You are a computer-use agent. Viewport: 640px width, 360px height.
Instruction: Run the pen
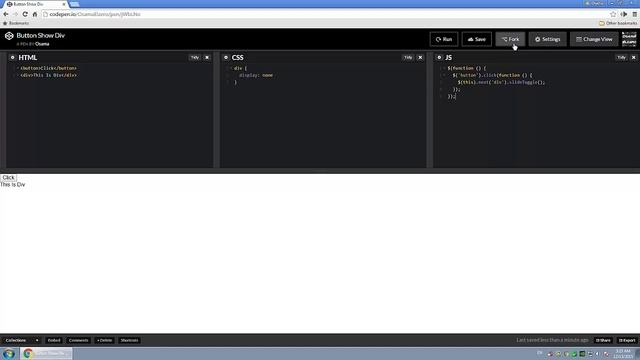click(444, 39)
